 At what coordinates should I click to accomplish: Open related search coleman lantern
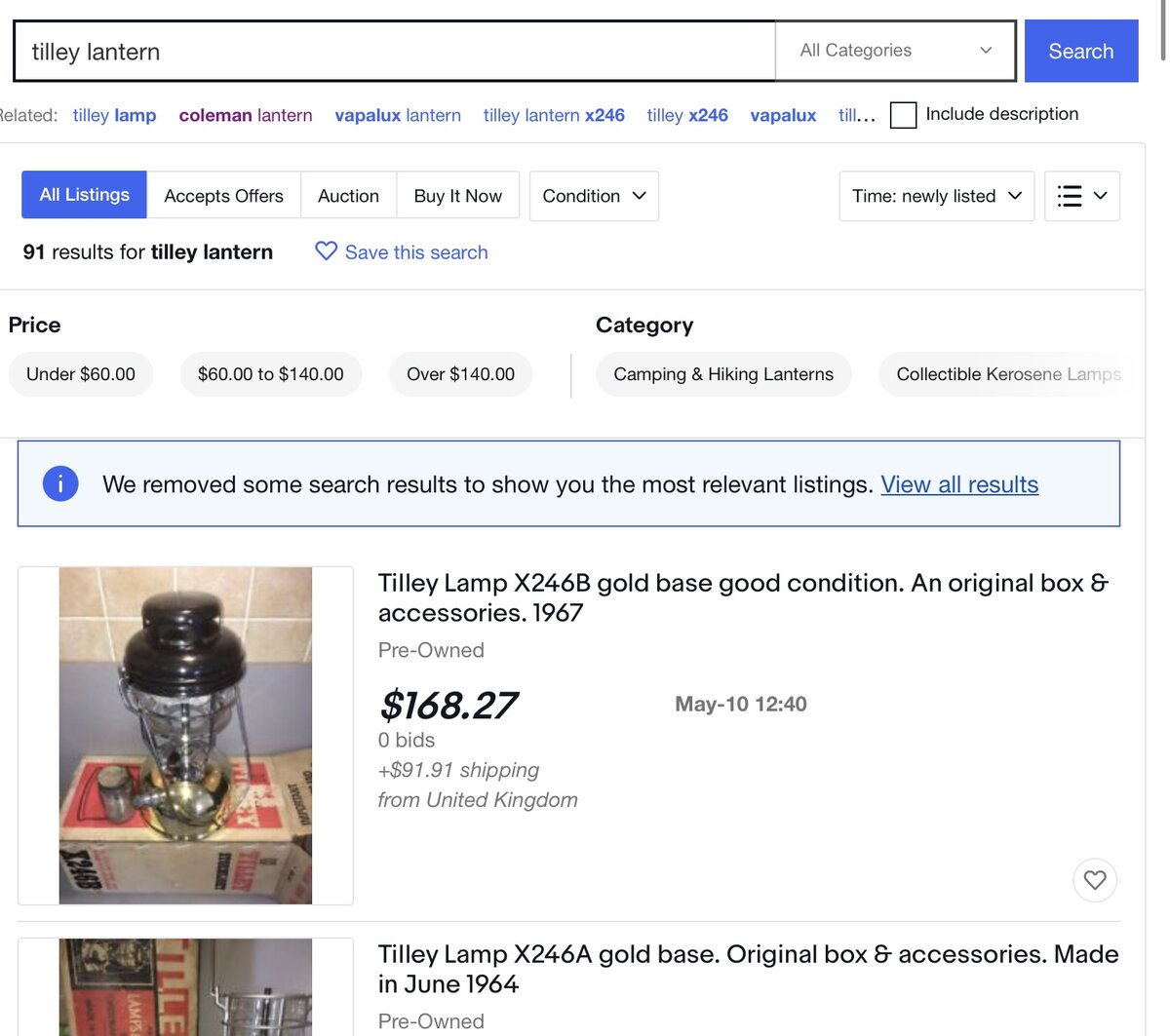[246, 115]
